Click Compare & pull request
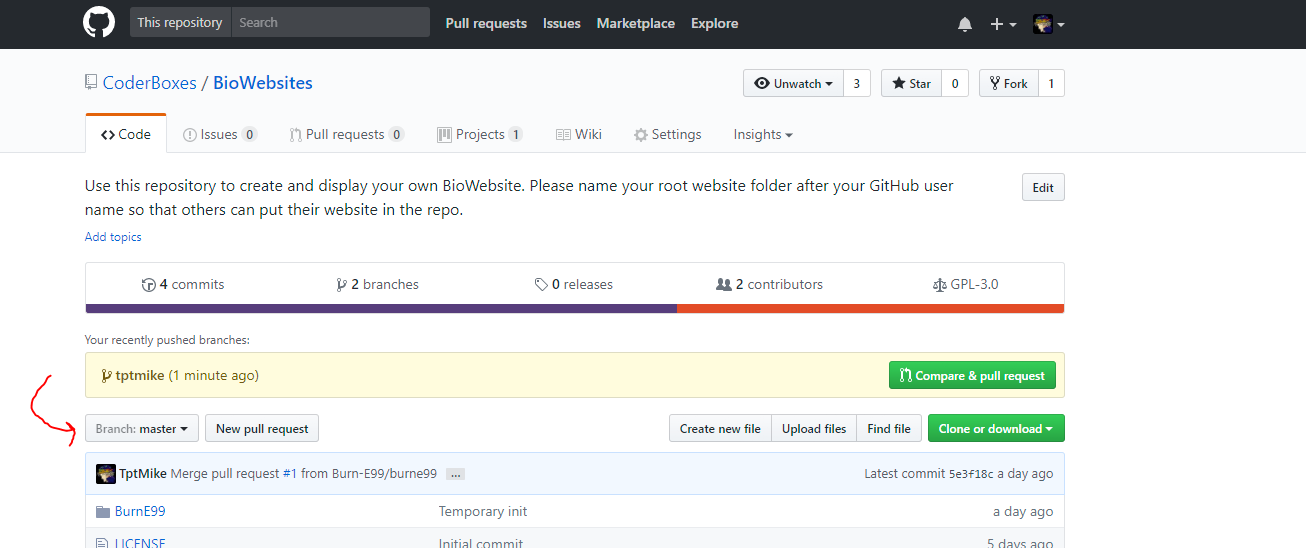The image size is (1306, 548). (x=972, y=375)
